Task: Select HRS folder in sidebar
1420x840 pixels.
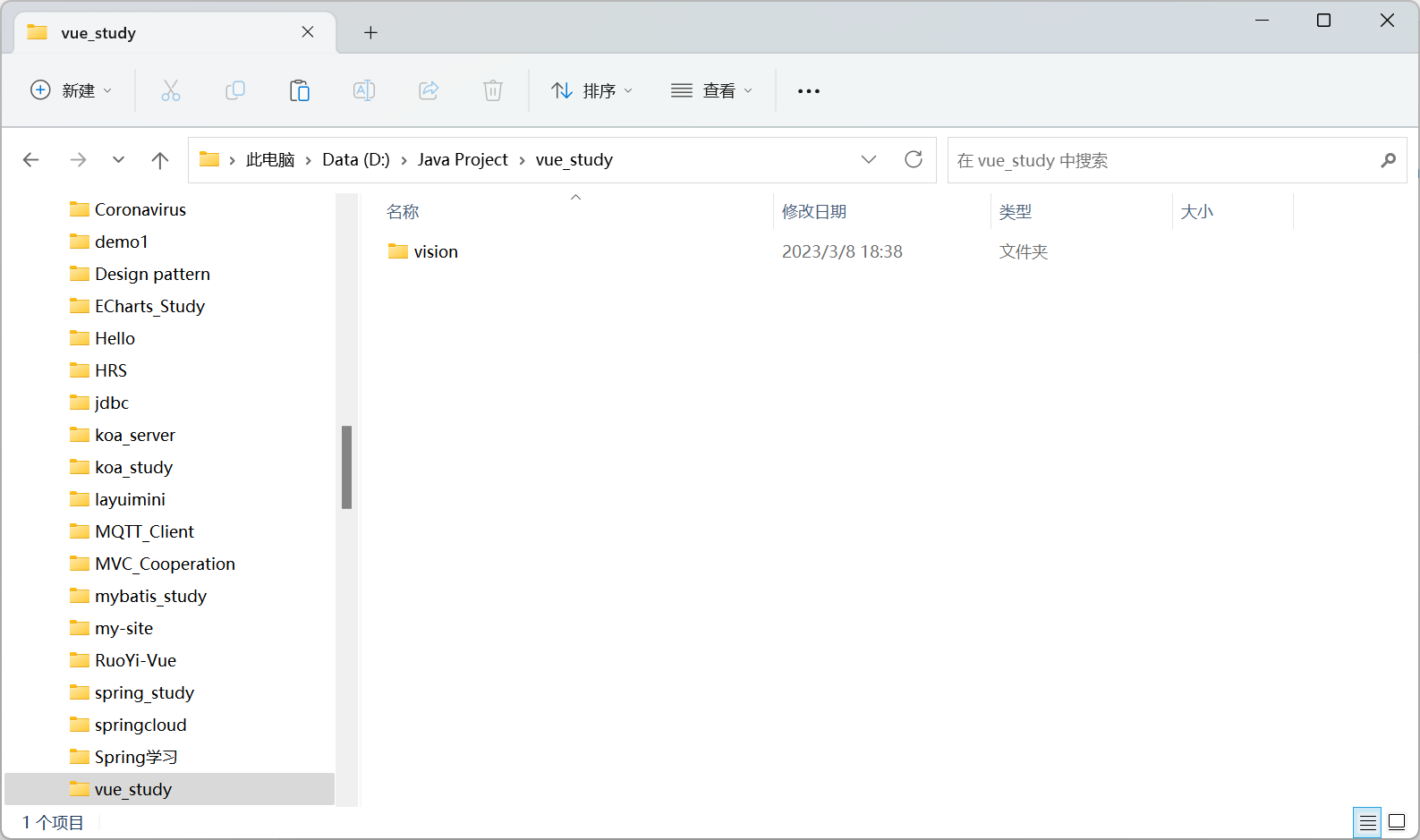Action: [111, 370]
